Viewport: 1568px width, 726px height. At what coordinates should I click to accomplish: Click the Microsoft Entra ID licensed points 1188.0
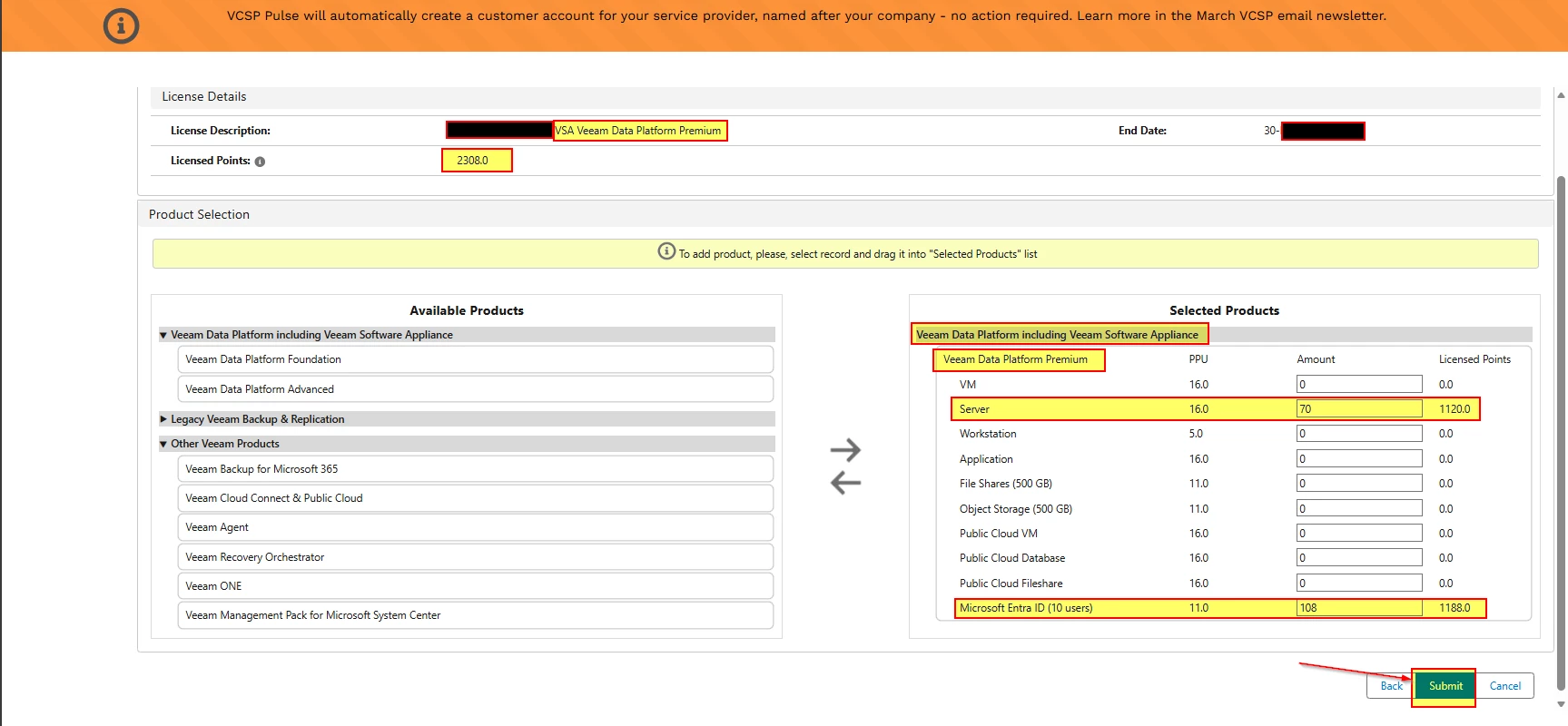[1455, 608]
